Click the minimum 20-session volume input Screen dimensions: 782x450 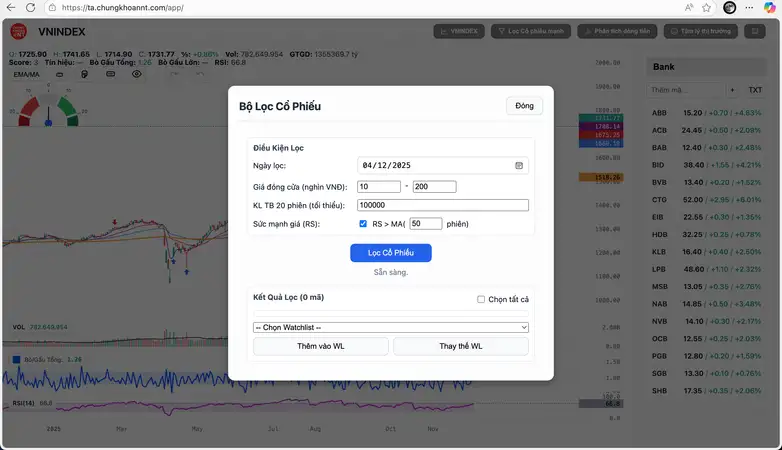coord(442,205)
